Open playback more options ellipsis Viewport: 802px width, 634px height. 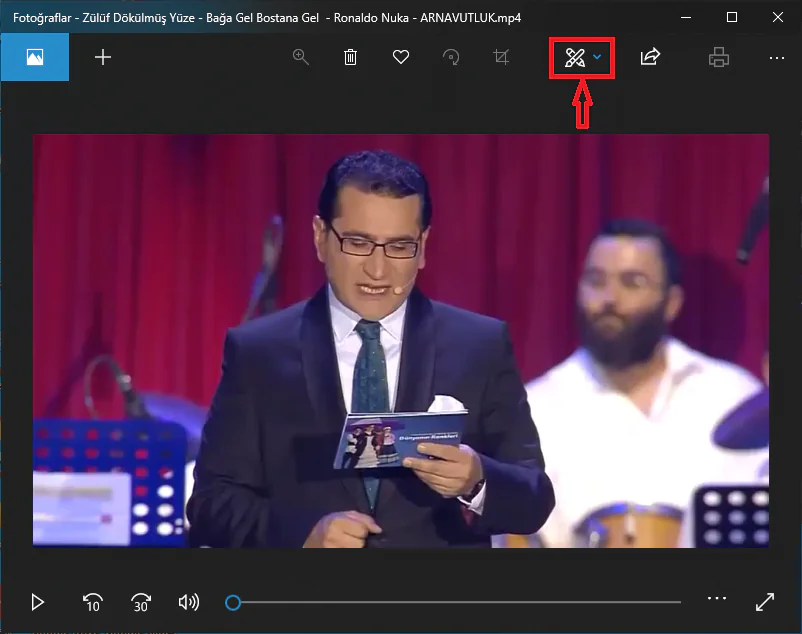[717, 598]
